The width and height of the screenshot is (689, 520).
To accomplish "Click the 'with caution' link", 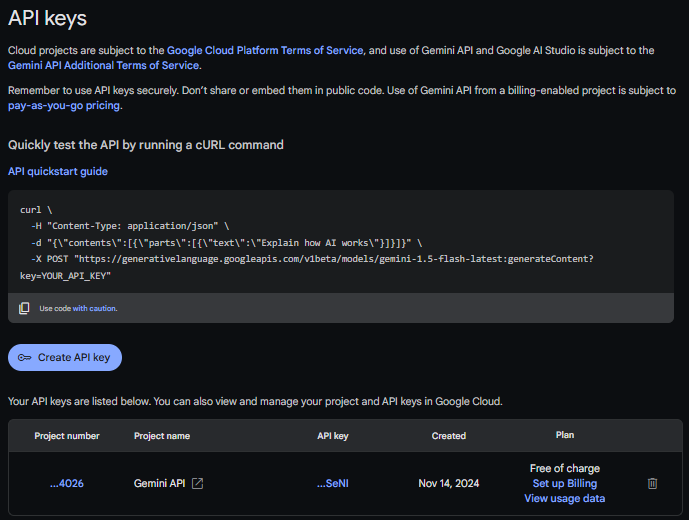I will point(94,309).
